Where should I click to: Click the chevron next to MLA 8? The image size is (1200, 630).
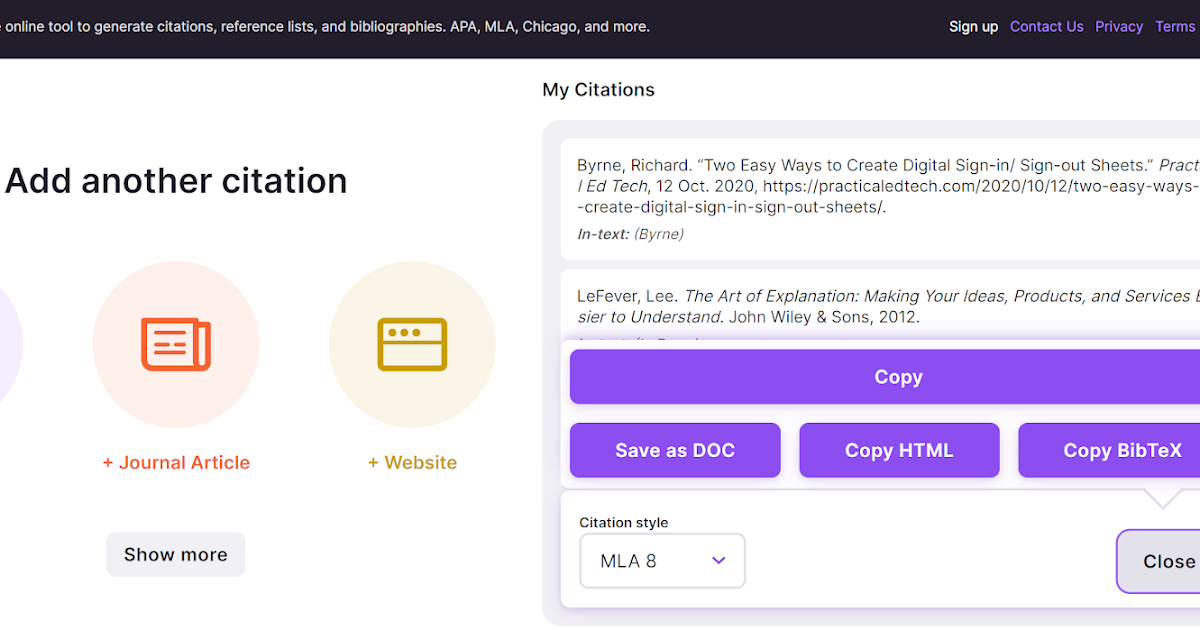click(718, 561)
